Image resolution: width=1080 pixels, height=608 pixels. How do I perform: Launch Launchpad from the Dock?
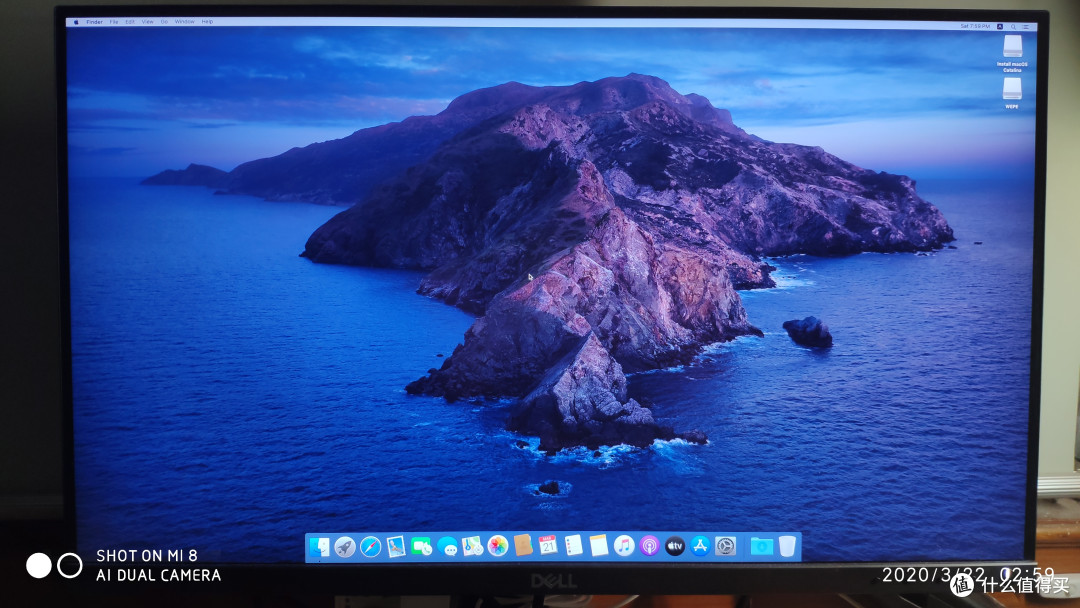click(x=345, y=547)
